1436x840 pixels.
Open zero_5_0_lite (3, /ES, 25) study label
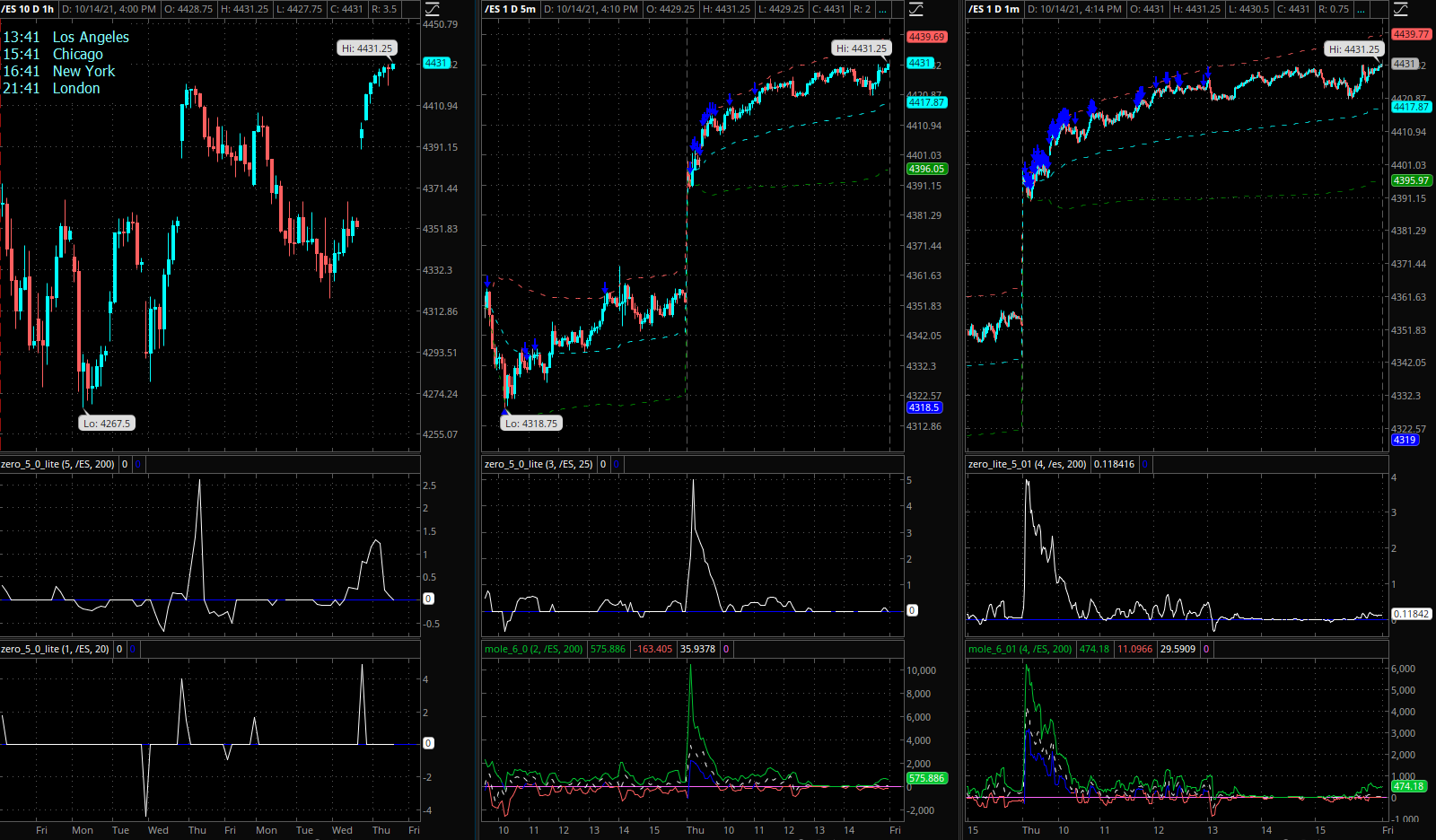coord(538,464)
